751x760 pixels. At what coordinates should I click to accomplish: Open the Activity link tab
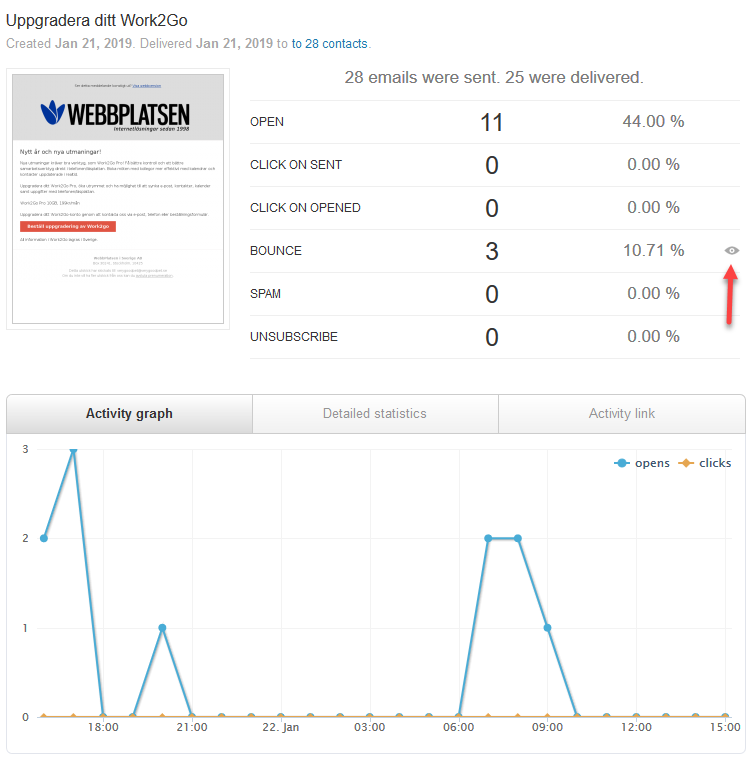(622, 413)
